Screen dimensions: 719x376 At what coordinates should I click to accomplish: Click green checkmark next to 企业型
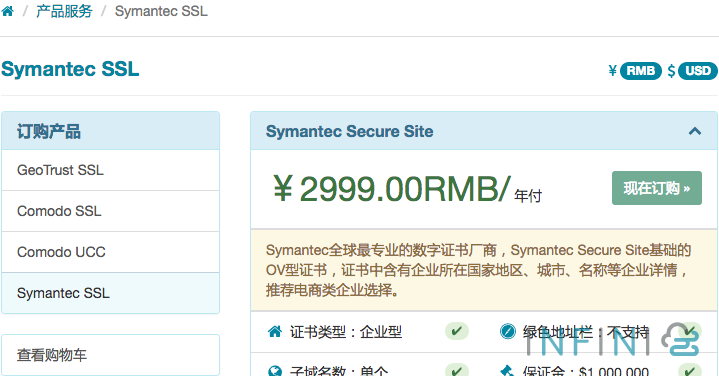point(457,331)
